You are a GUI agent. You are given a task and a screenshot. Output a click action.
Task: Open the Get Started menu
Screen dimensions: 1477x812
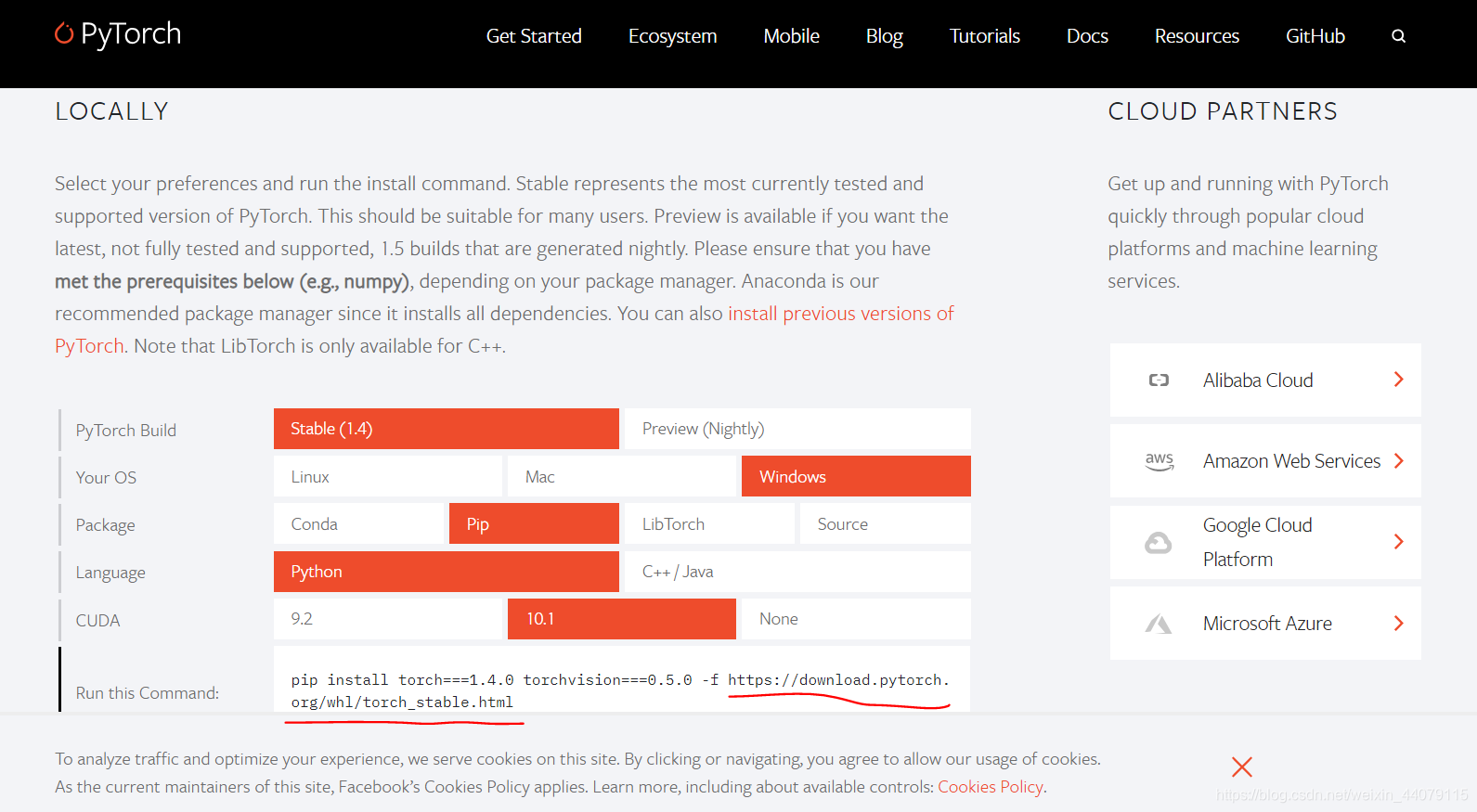534,36
